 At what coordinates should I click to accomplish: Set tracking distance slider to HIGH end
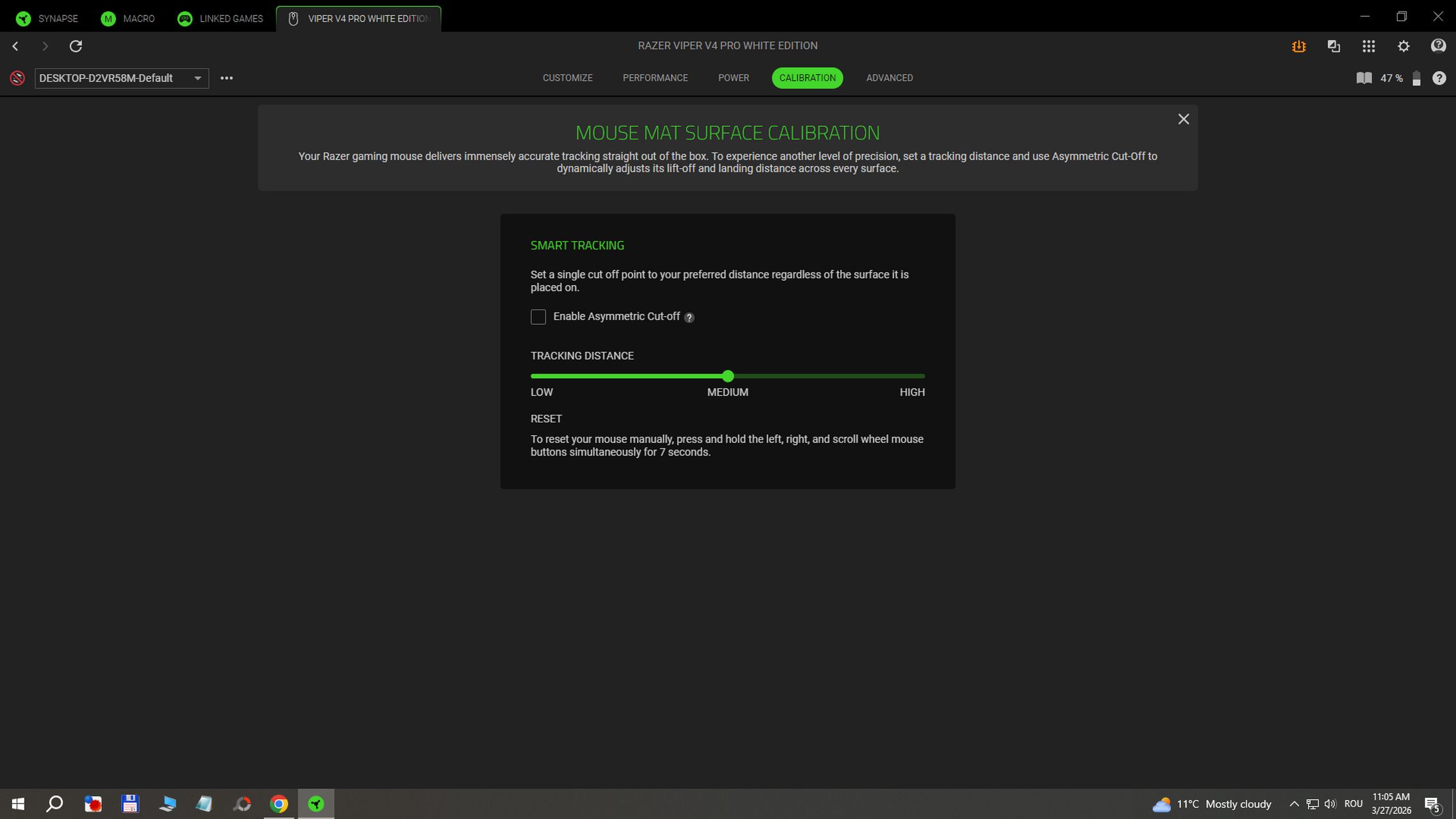pos(923,376)
